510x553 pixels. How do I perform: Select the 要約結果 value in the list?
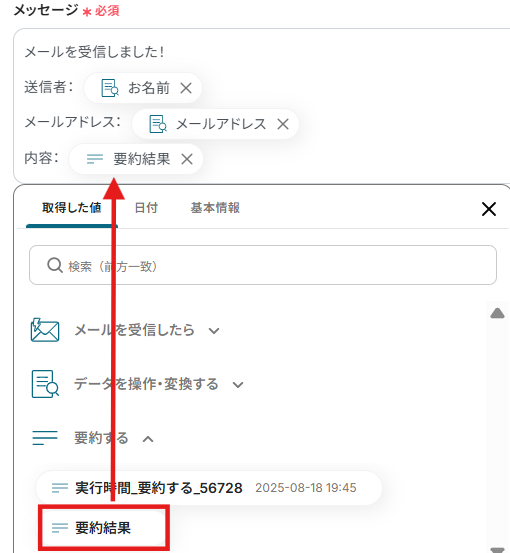click(104, 528)
